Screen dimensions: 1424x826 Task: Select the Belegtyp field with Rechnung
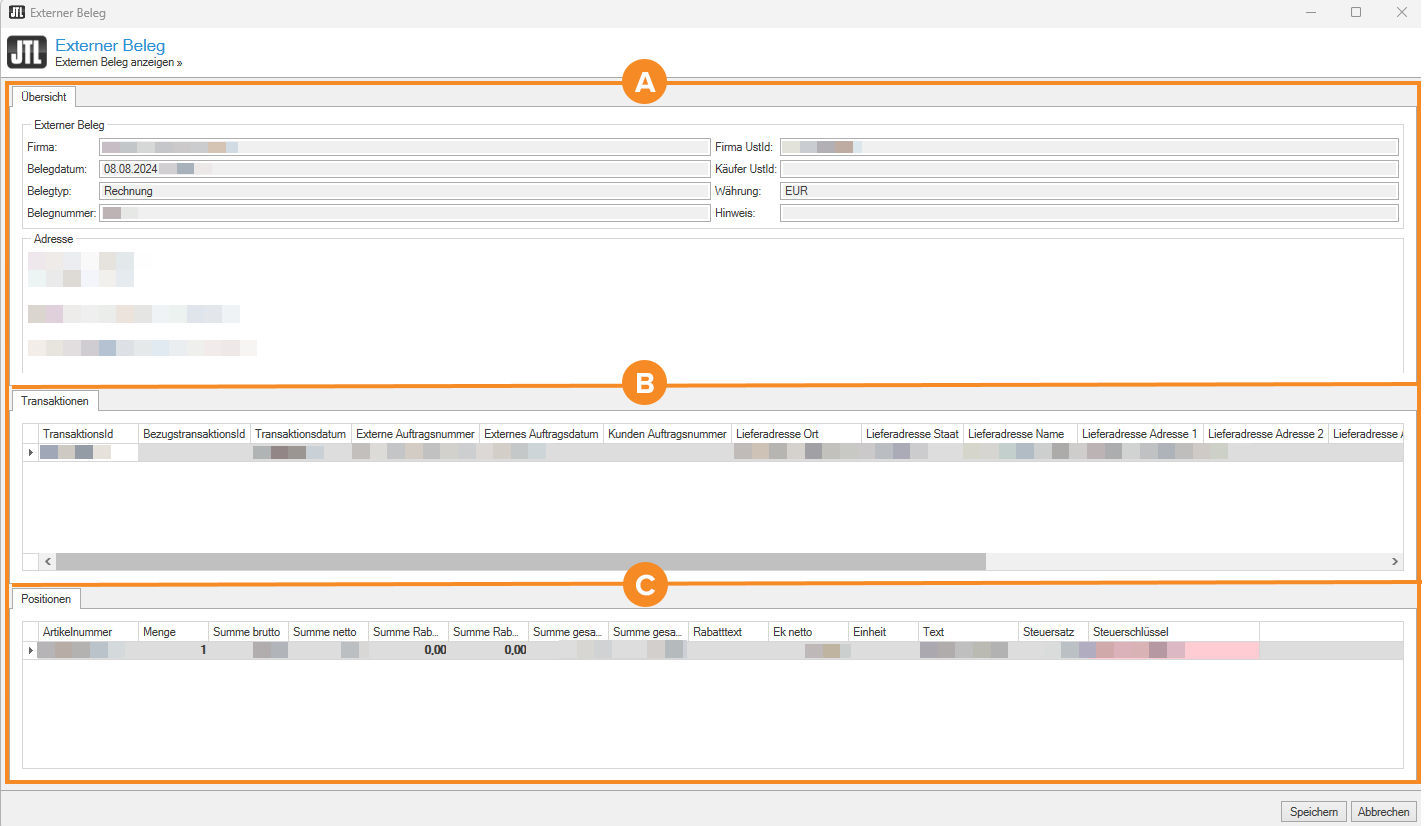[403, 191]
